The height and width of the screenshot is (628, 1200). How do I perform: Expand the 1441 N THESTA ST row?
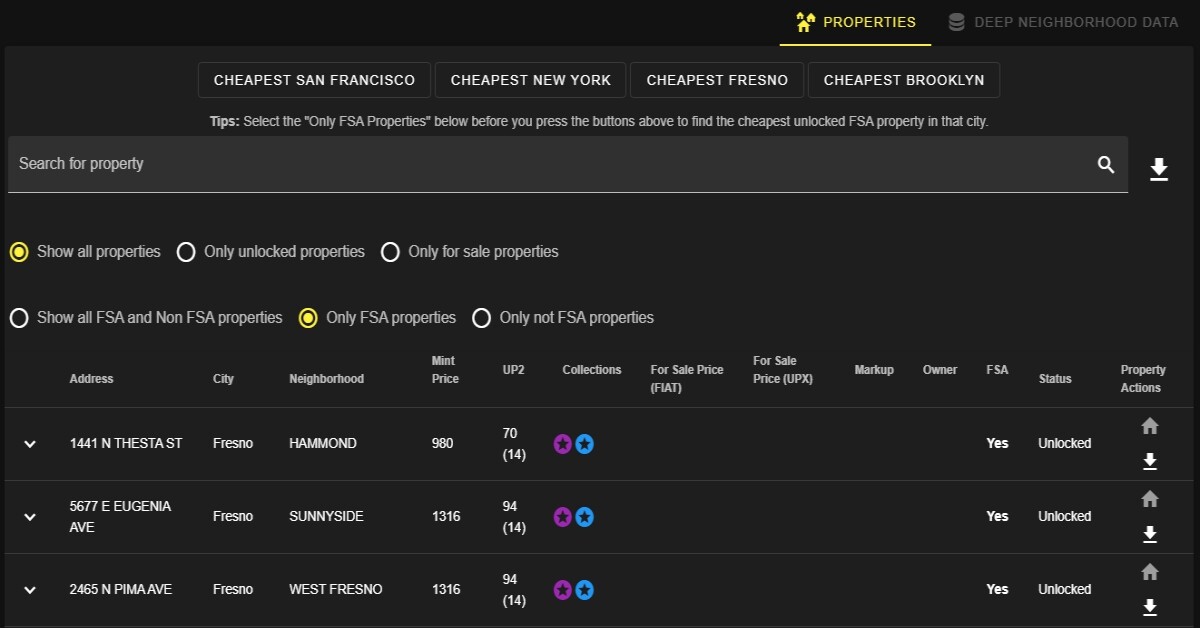pos(30,444)
